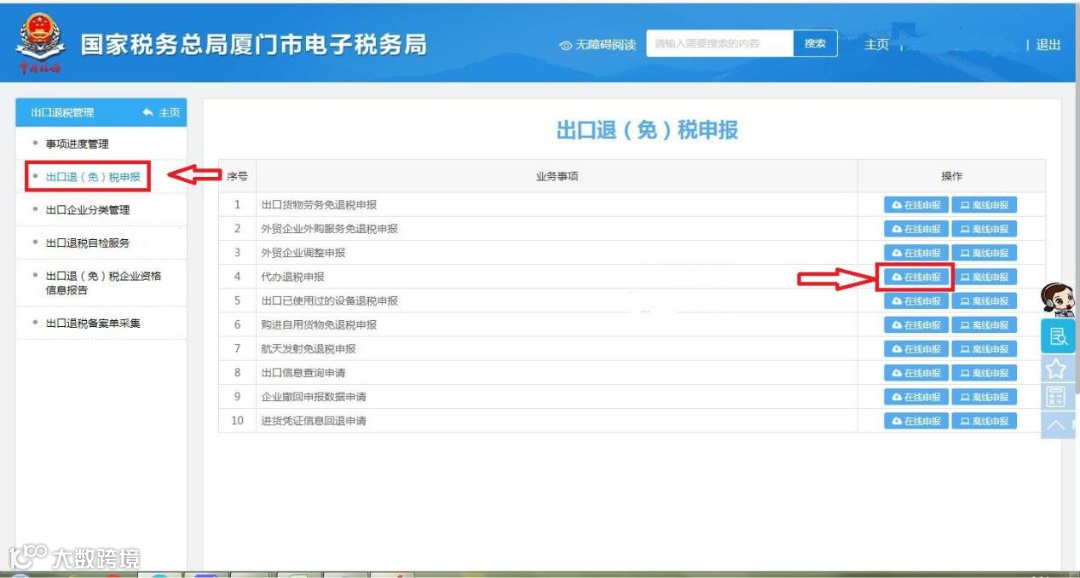
Task: Open 出口退税自检服务 in the sidebar
Action: pyautogui.click(x=87, y=242)
